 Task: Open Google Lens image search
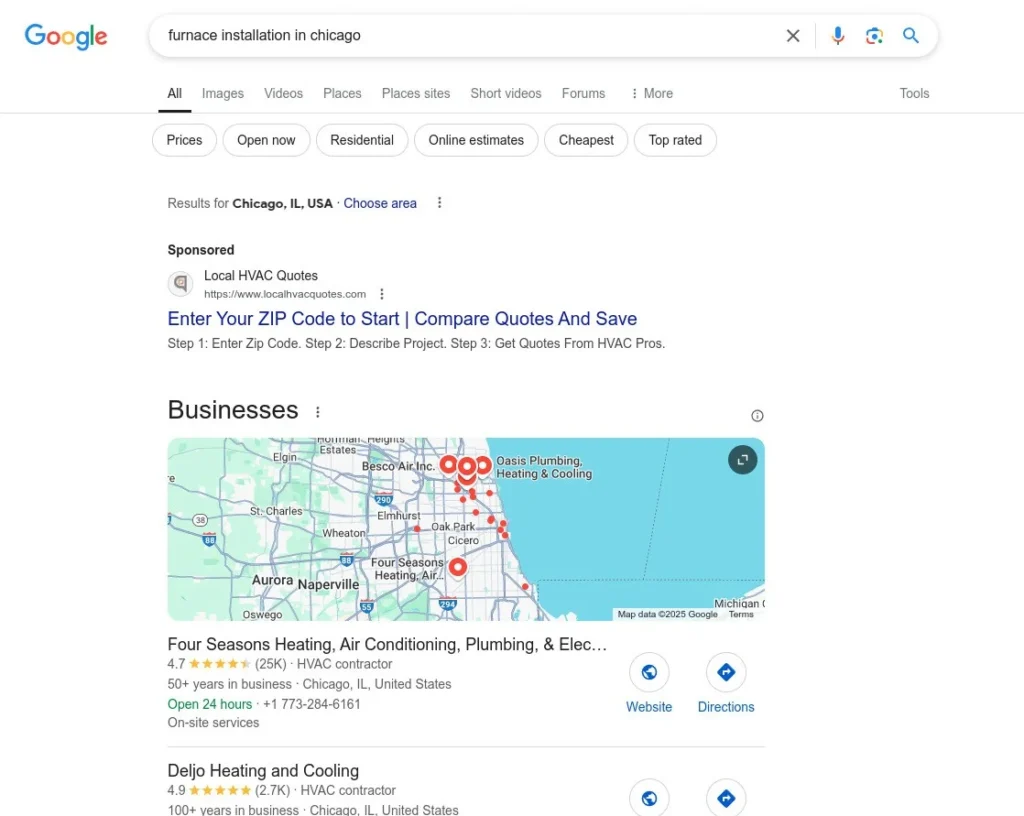click(875, 36)
